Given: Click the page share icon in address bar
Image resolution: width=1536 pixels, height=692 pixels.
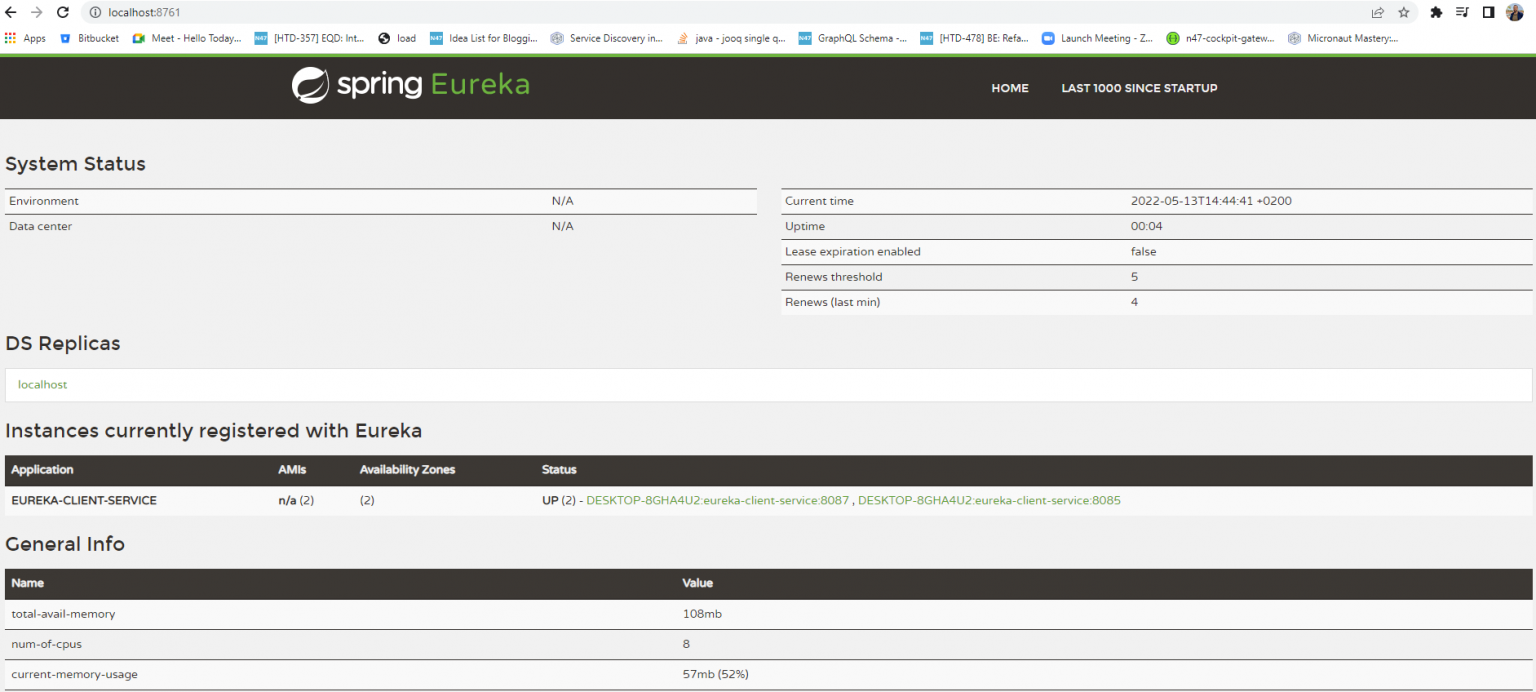Looking at the screenshot, I should pyautogui.click(x=1377, y=13).
